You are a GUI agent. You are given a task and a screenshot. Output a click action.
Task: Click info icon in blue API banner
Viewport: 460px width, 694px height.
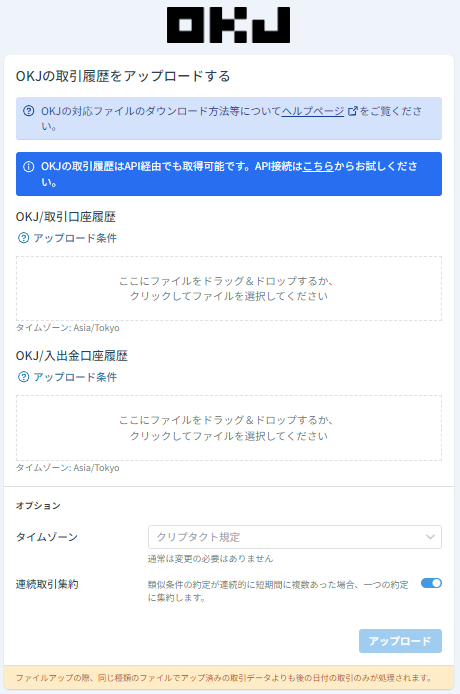click(29, 166)
